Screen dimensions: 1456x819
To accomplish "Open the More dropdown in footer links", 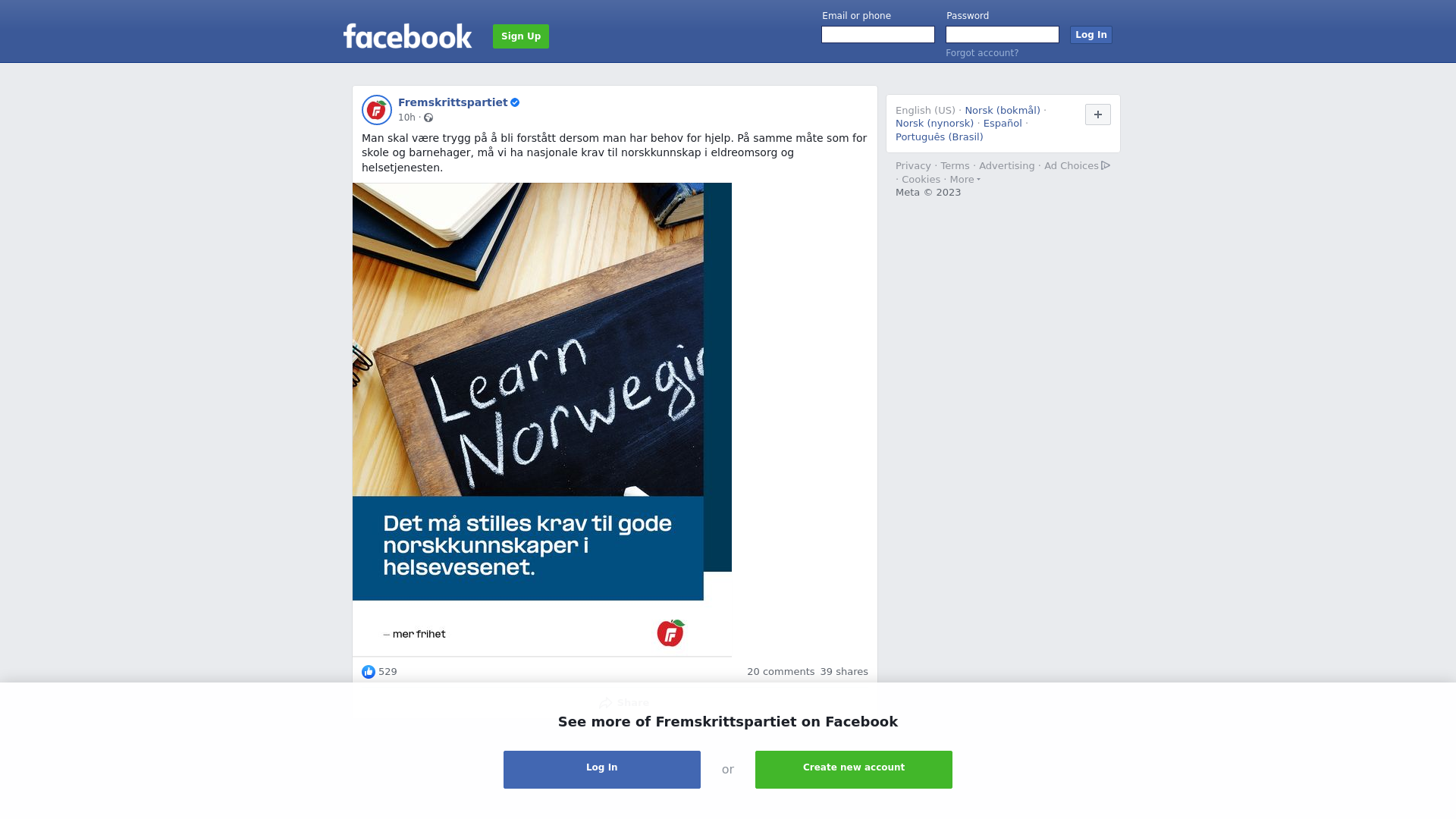I will pyautogui.click(x=965, y=180).
